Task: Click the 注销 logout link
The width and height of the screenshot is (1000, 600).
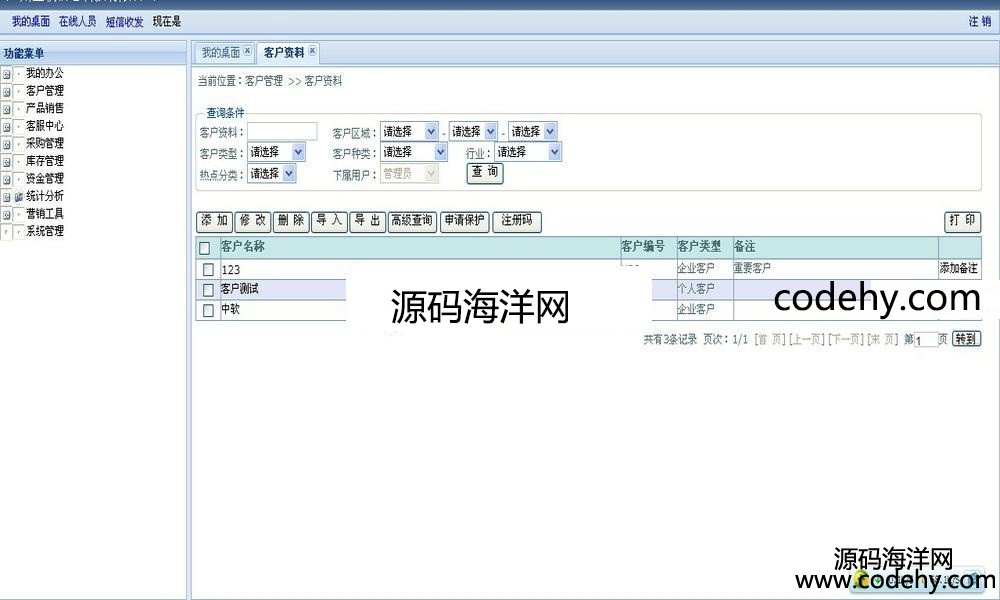Action: (980, 22)
